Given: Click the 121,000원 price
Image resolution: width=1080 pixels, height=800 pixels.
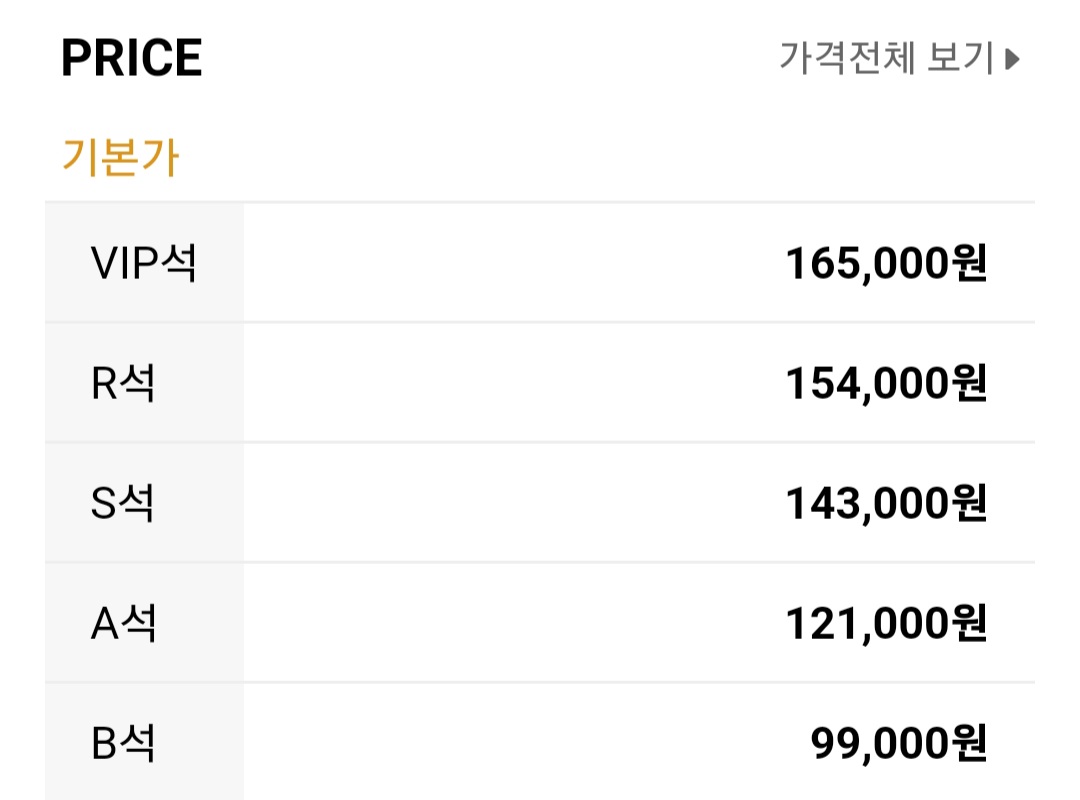Looking at the screenshot, I should [x=886, y=623].
